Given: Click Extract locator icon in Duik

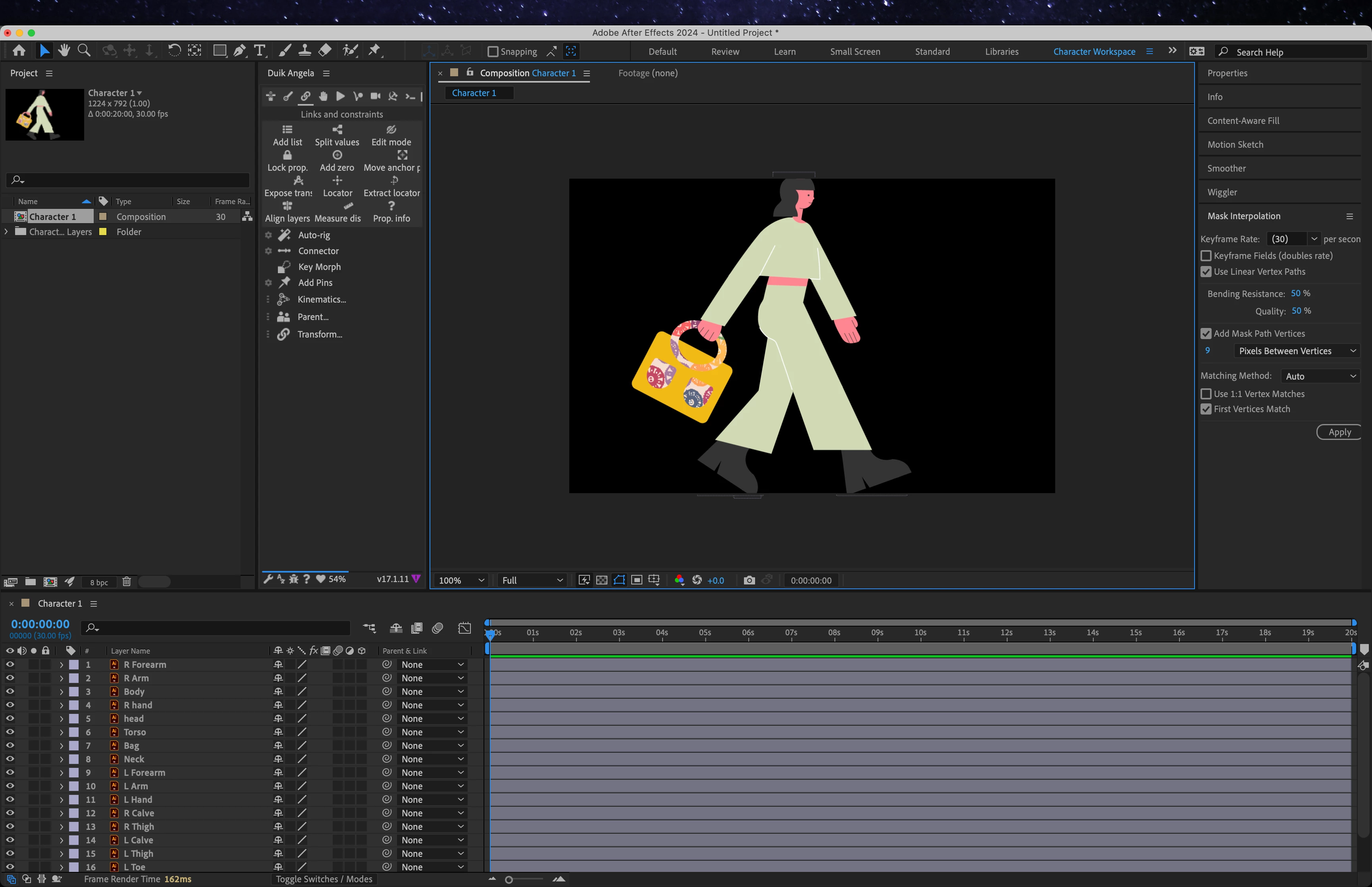Looking at the screenshot, I should pyautogui.click(x=394, y=180).
